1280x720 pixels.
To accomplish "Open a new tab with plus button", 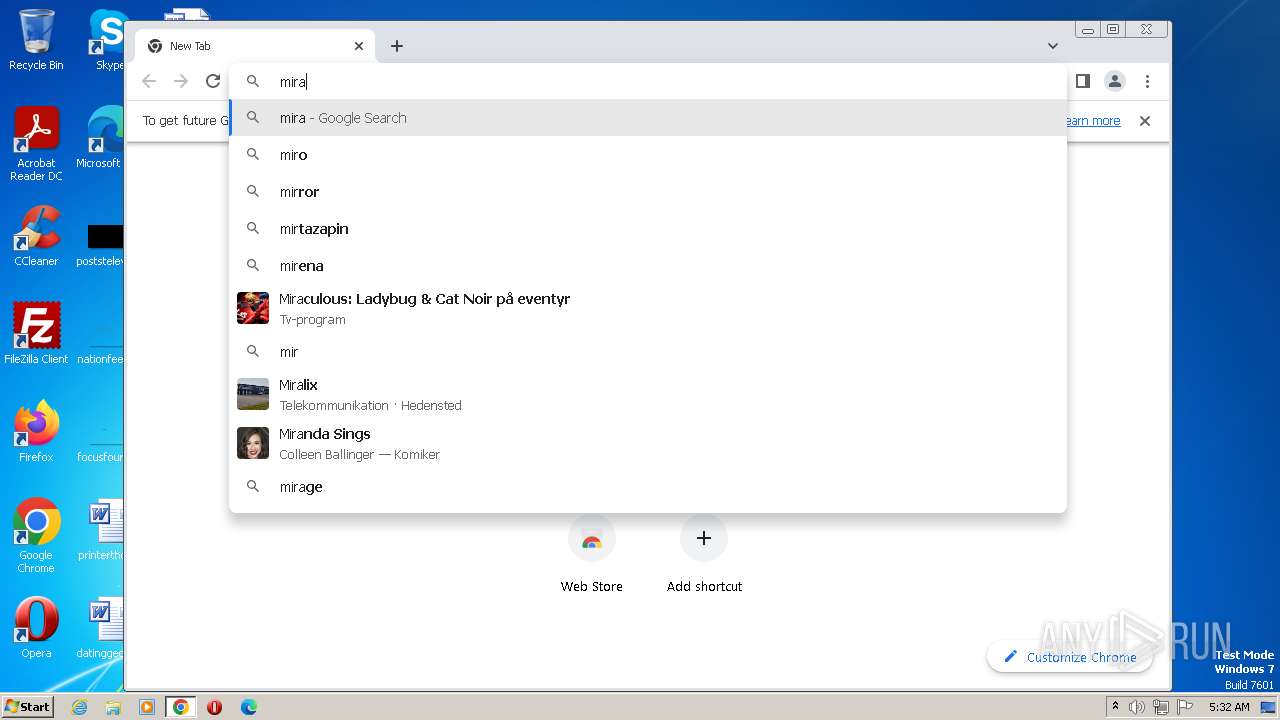I will 397,46.
